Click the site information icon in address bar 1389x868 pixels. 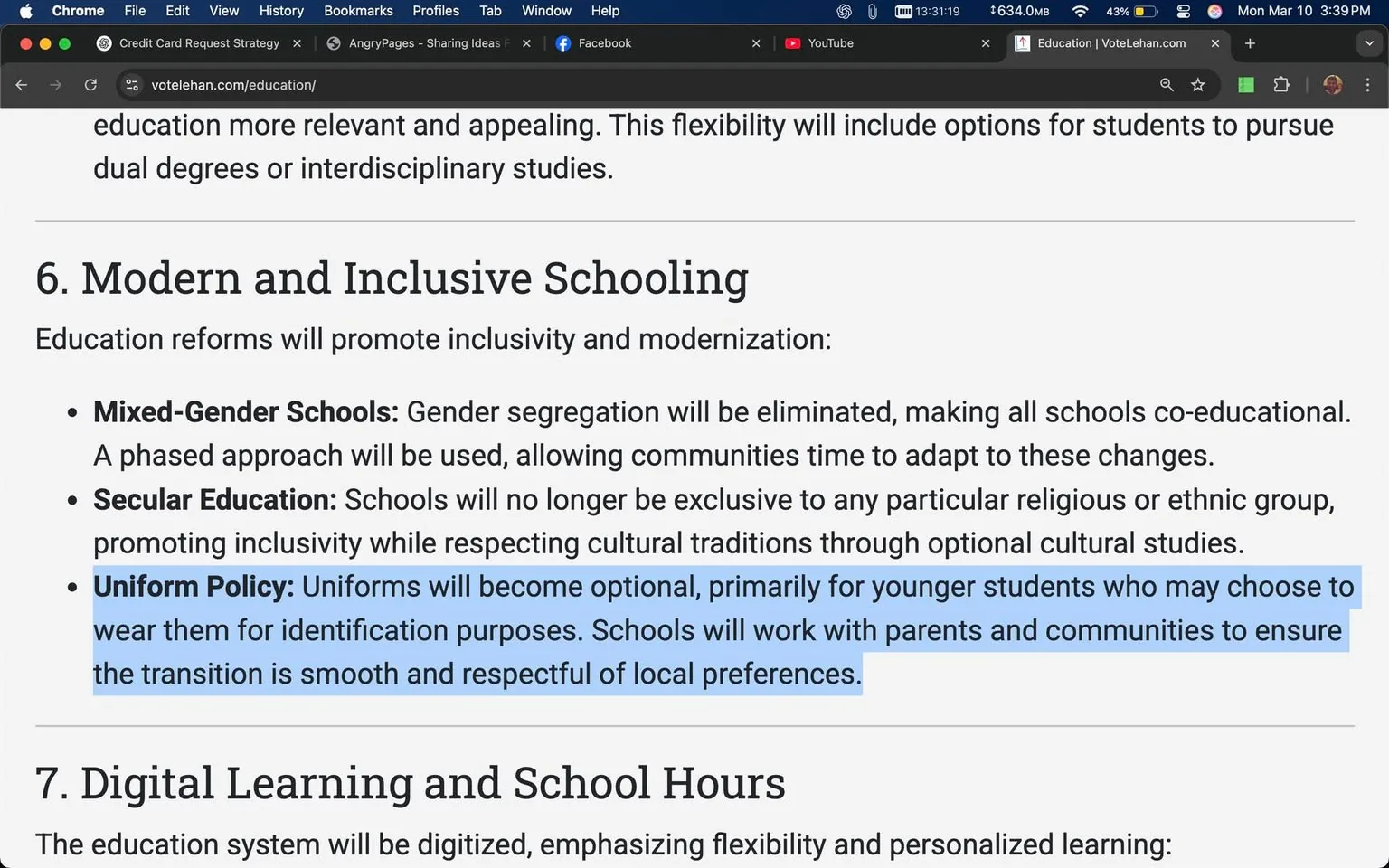[132, 85]
